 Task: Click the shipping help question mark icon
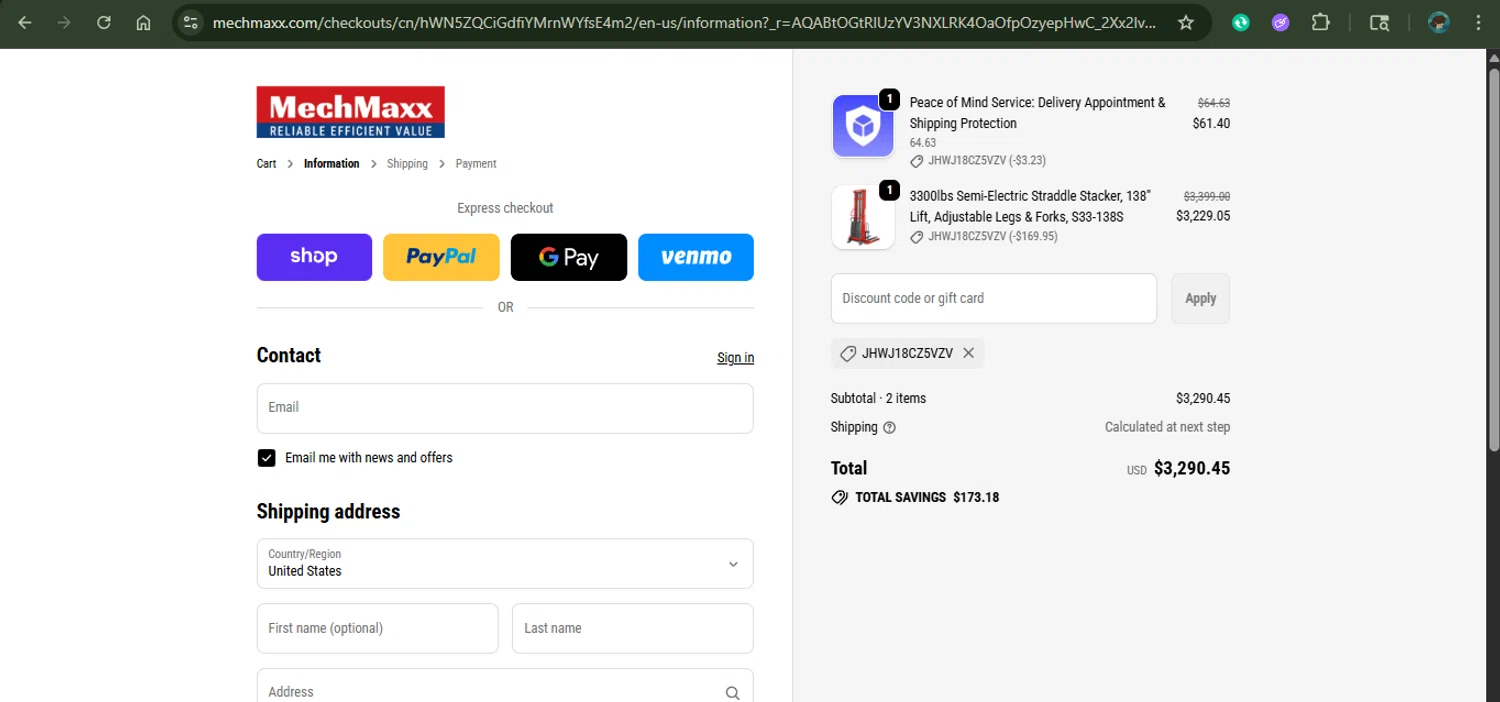[x=889, y=427]
